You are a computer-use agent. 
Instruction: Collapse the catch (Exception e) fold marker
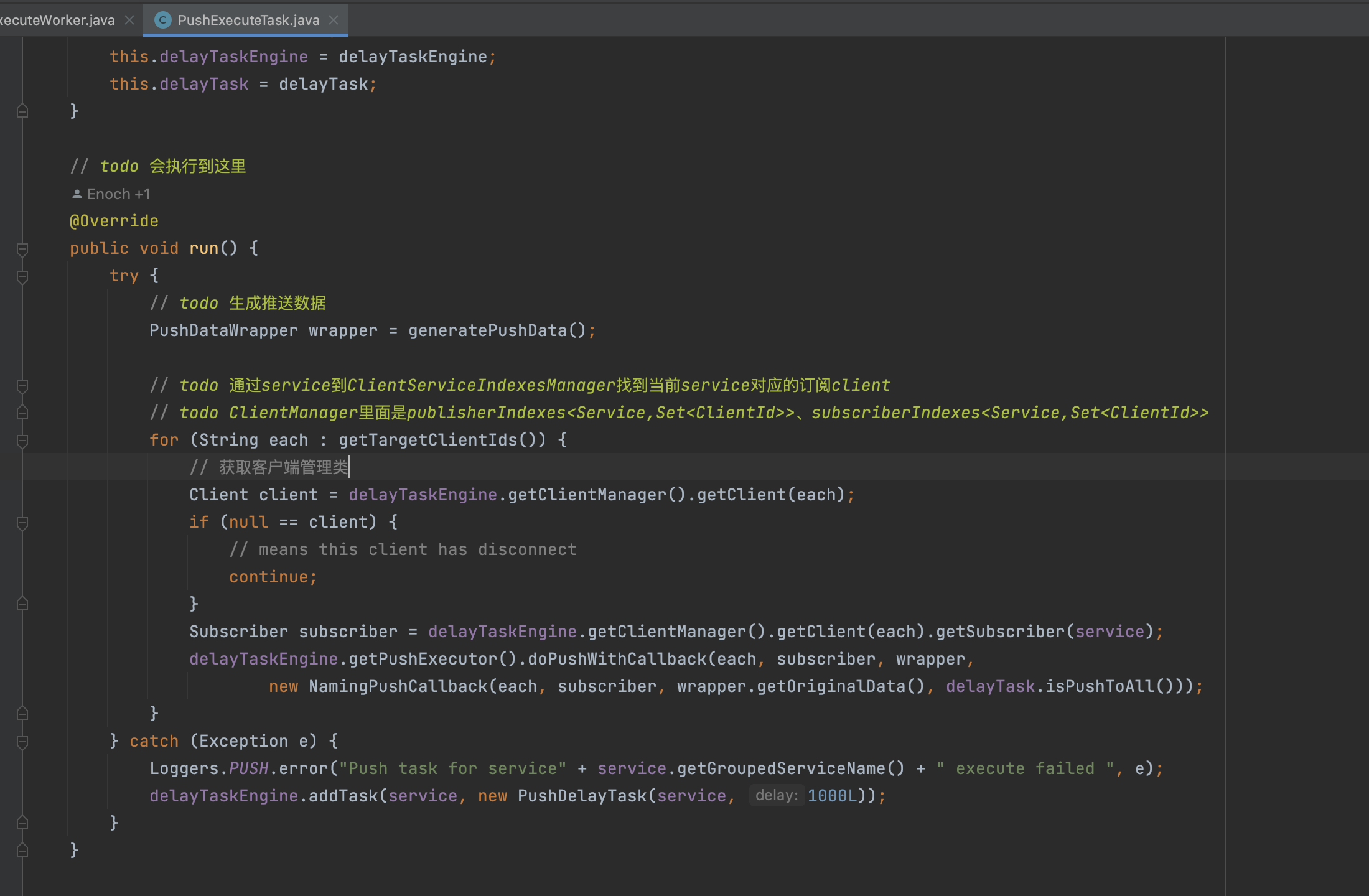point(22,742)
